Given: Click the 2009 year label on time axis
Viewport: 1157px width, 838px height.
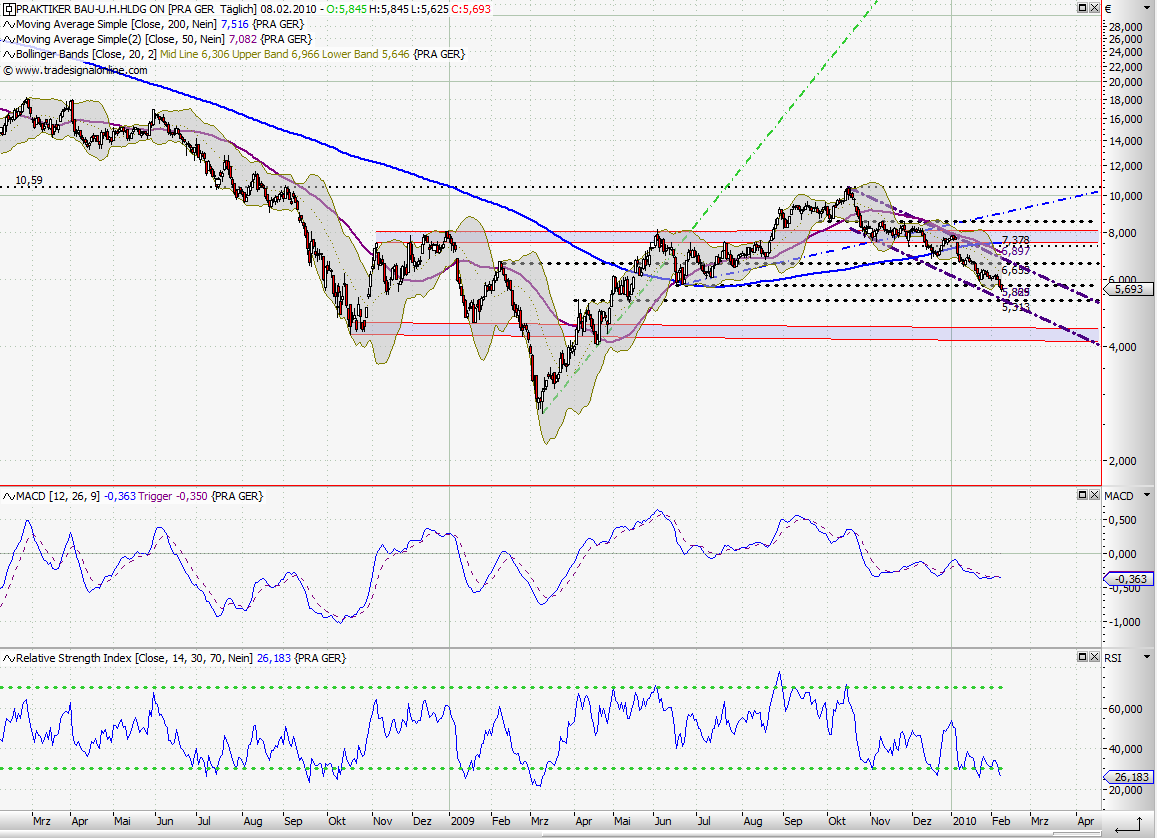Looking at the screenshot, I should click(463, 821).
